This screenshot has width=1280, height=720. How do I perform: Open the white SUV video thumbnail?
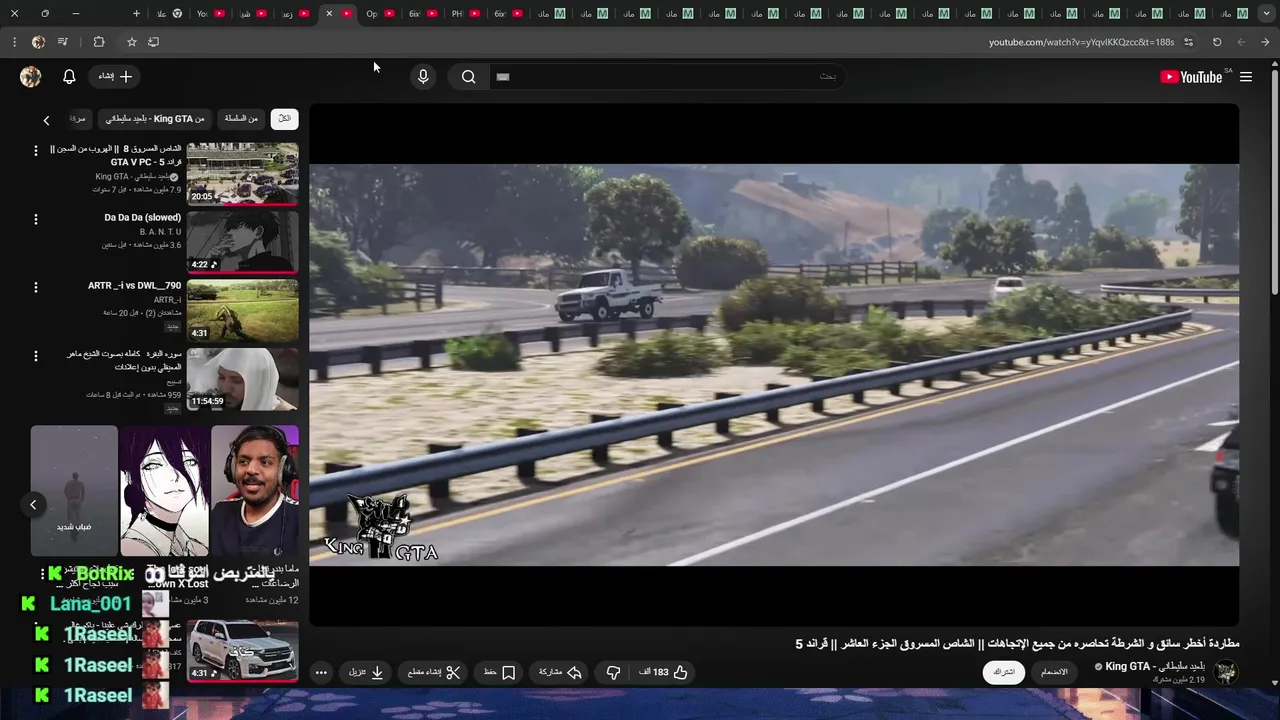point(243,650)
